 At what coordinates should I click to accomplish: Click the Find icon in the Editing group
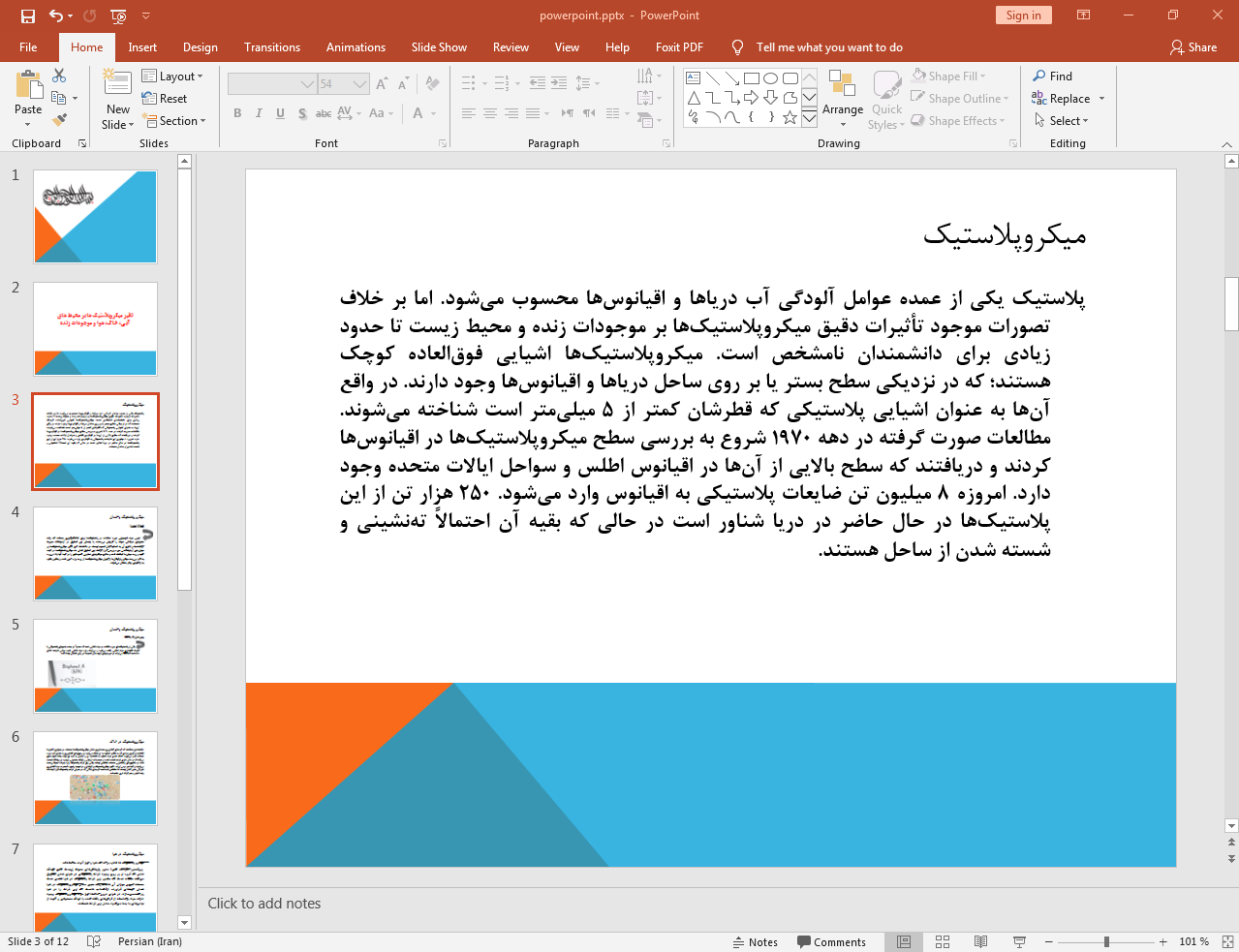pos(1039,76)
